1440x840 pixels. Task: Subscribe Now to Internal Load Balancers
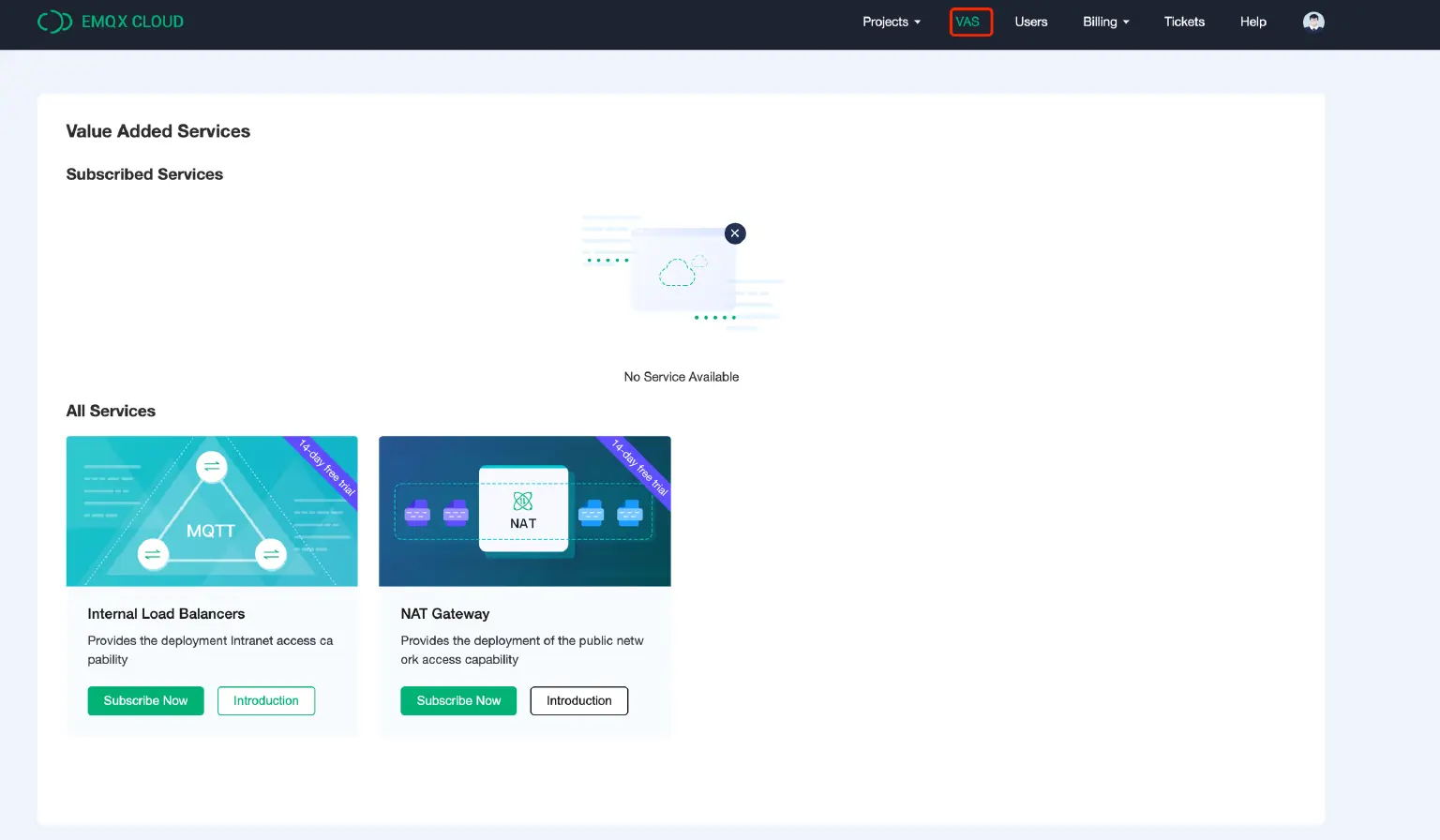[x=145, y=700]
